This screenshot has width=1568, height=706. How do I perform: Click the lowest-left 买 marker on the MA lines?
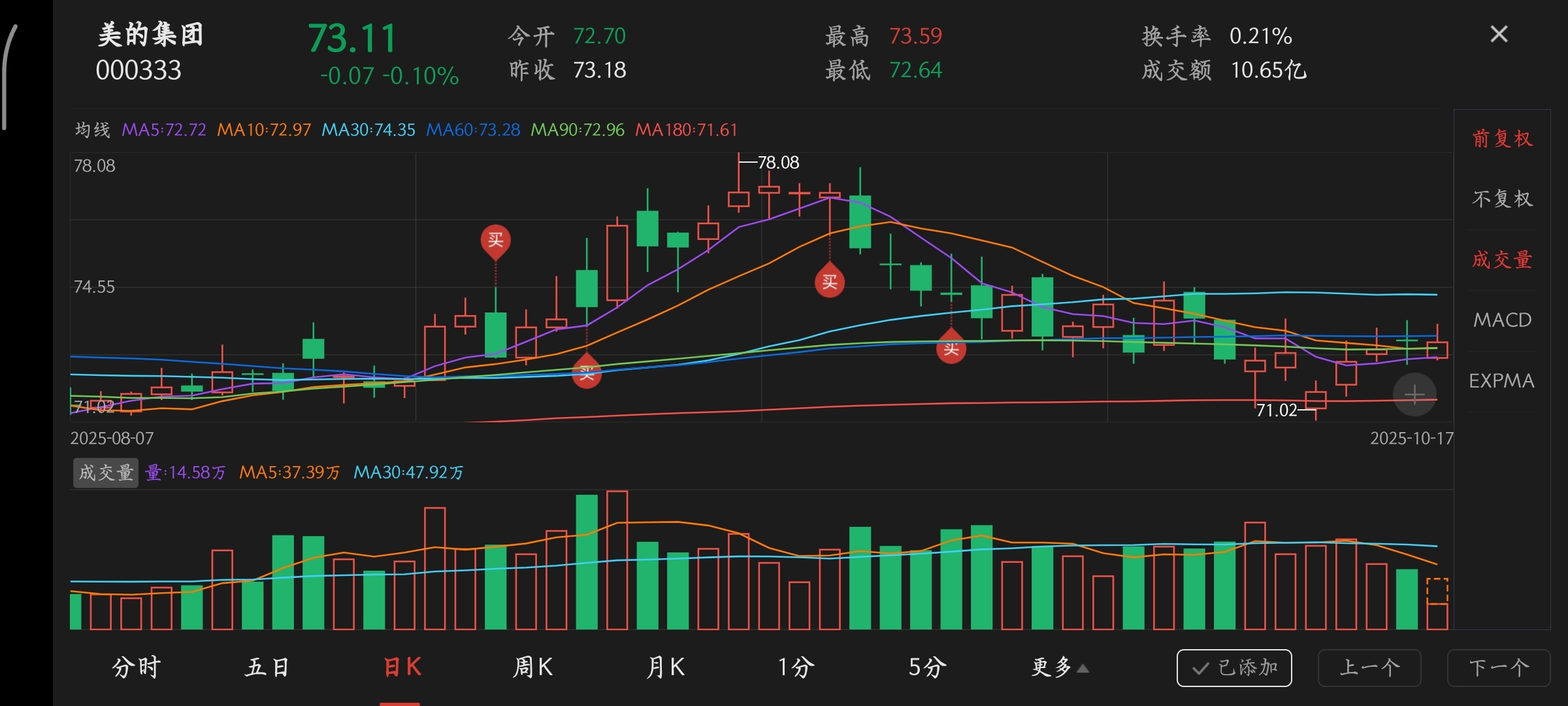click(587, 373)
